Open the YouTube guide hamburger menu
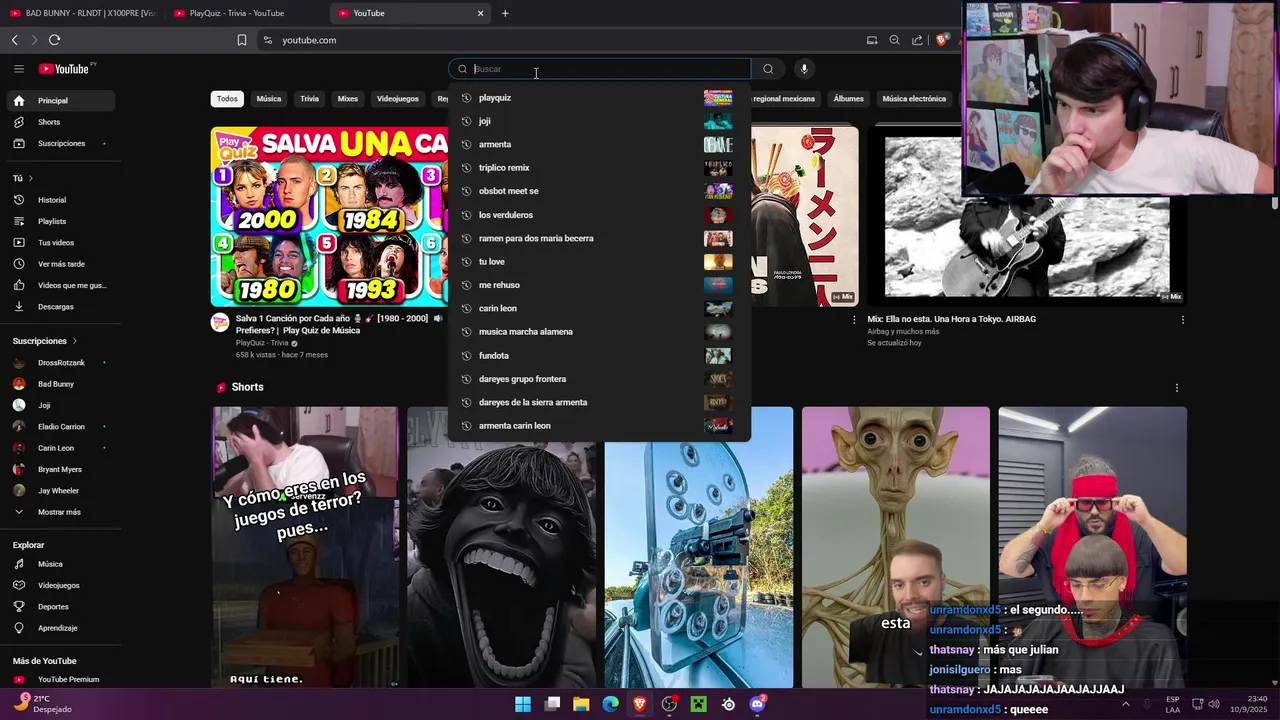The height and width of the screenshot is (720, 1280). [x=19, y=69]
